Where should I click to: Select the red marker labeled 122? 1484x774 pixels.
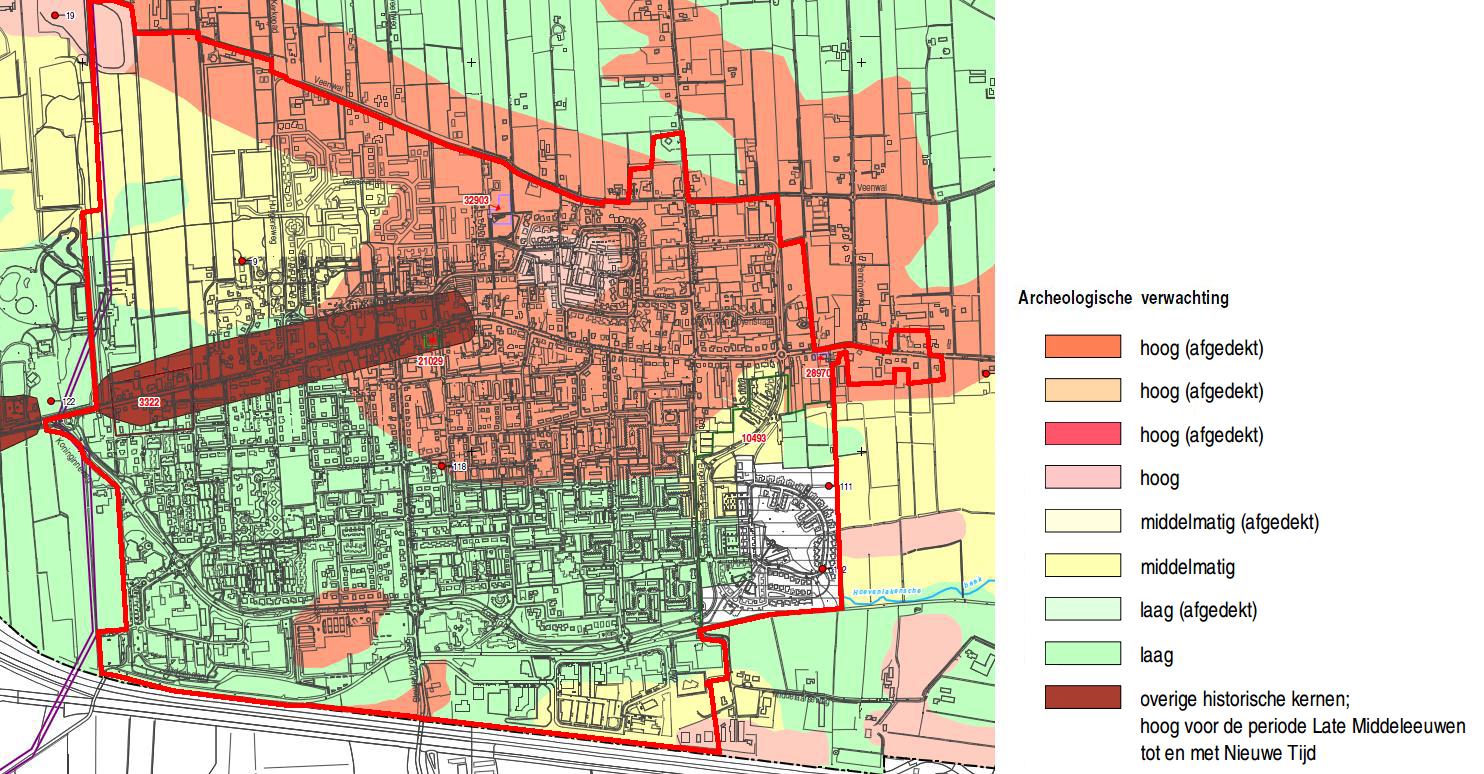point(51,401)
